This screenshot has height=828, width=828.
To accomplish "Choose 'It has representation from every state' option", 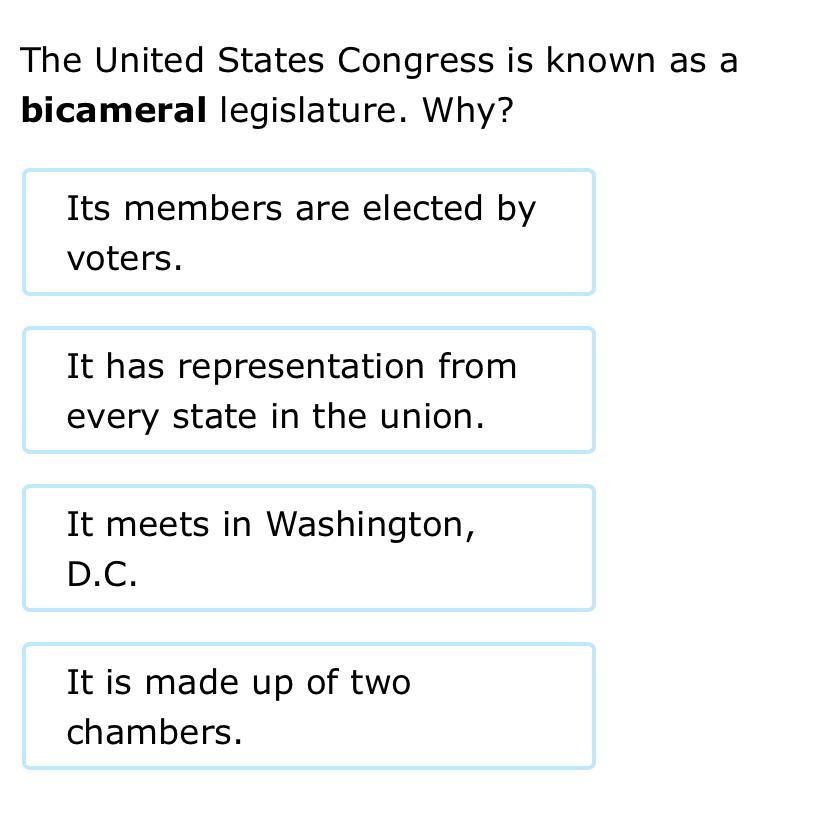I will pos(309,390).
